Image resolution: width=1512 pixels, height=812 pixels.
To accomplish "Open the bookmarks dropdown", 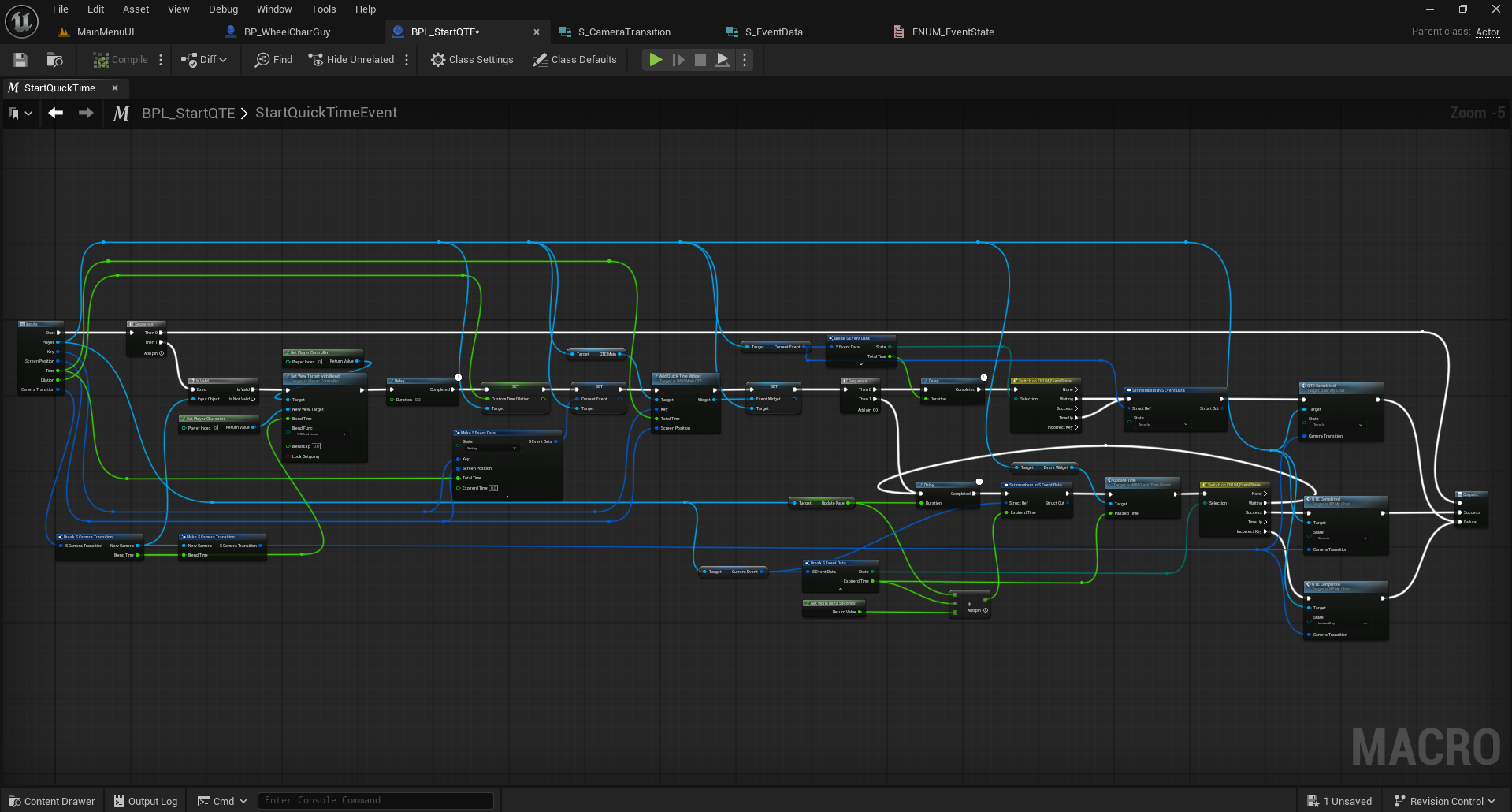I will (20, 114).
